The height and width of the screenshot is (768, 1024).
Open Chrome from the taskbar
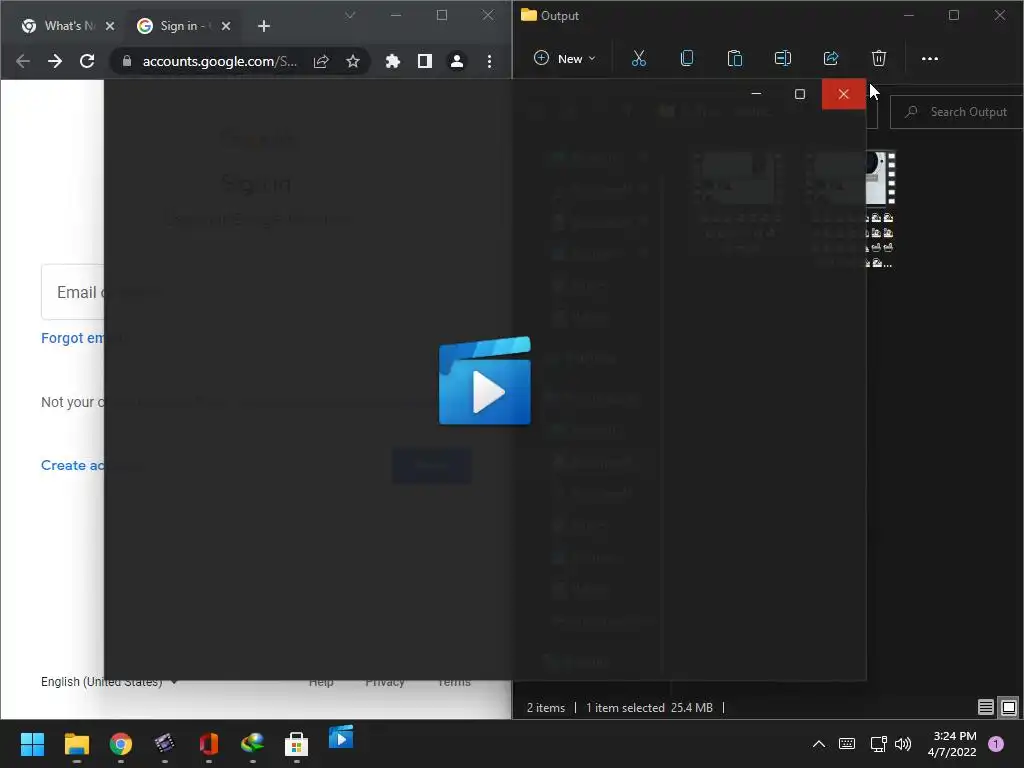[x=121, y=743]
